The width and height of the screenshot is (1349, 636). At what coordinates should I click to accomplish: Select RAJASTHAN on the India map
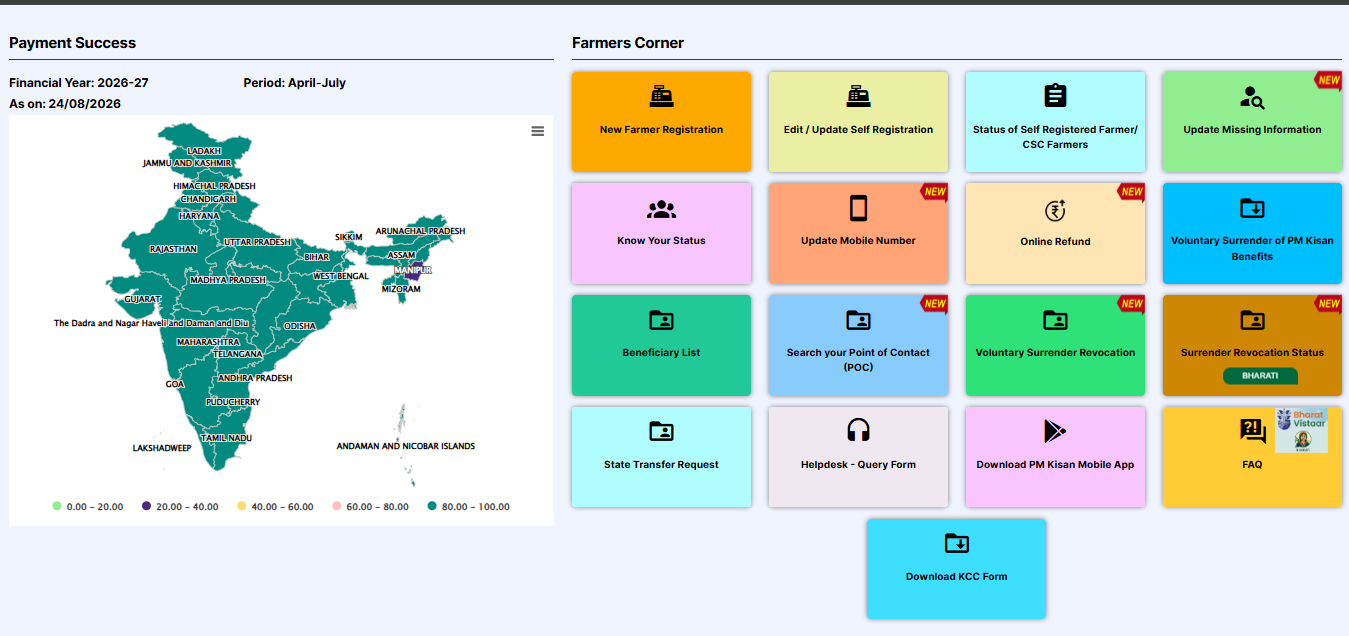coord(173,249)
